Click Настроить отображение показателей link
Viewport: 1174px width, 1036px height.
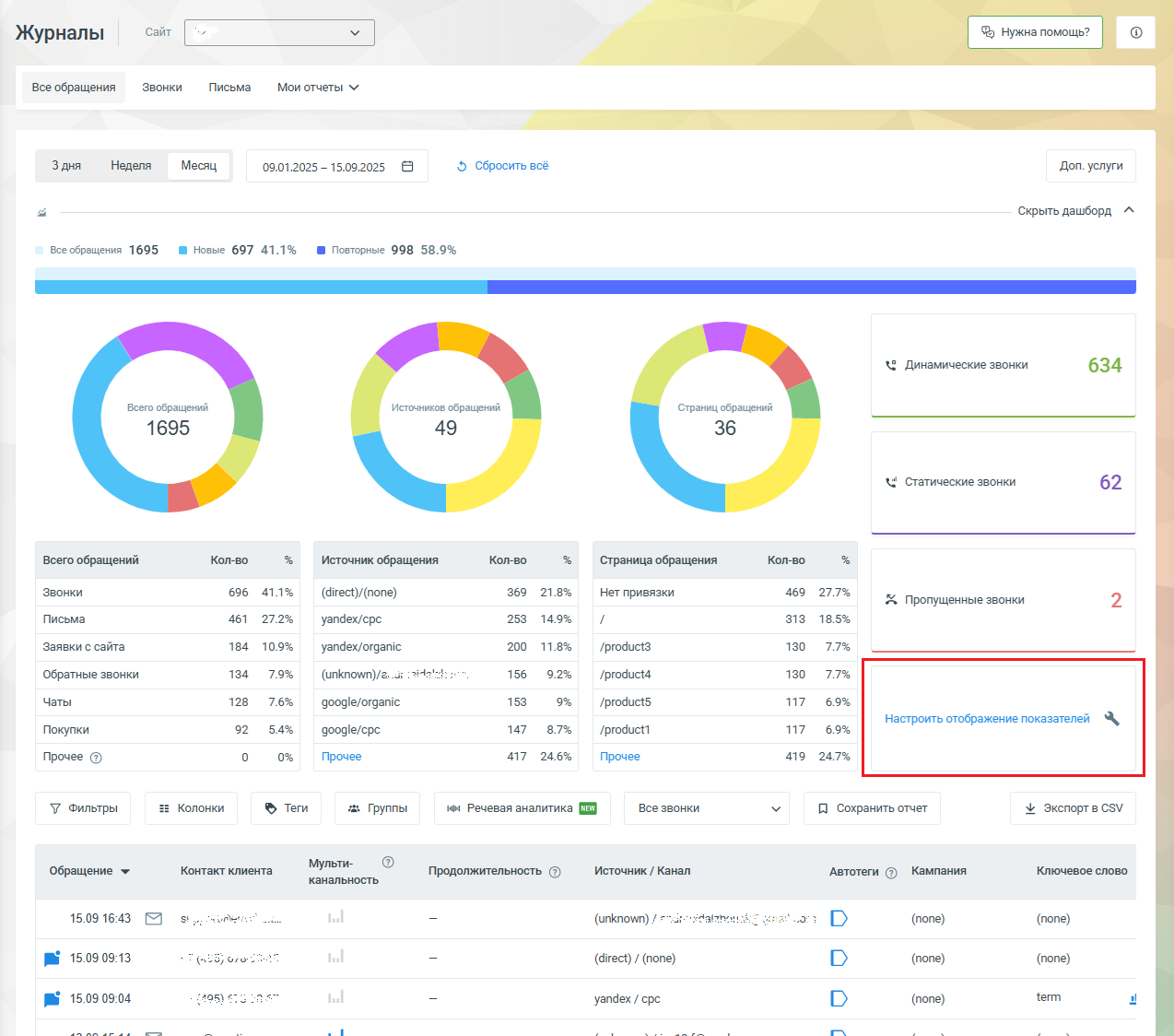987,719
